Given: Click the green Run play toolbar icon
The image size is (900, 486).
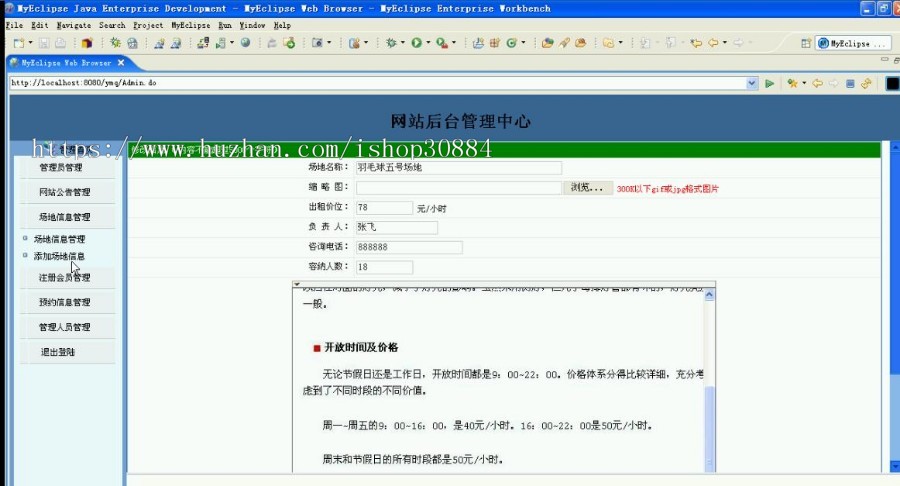Looking at the screenshot, I should (x=416, y=43).
